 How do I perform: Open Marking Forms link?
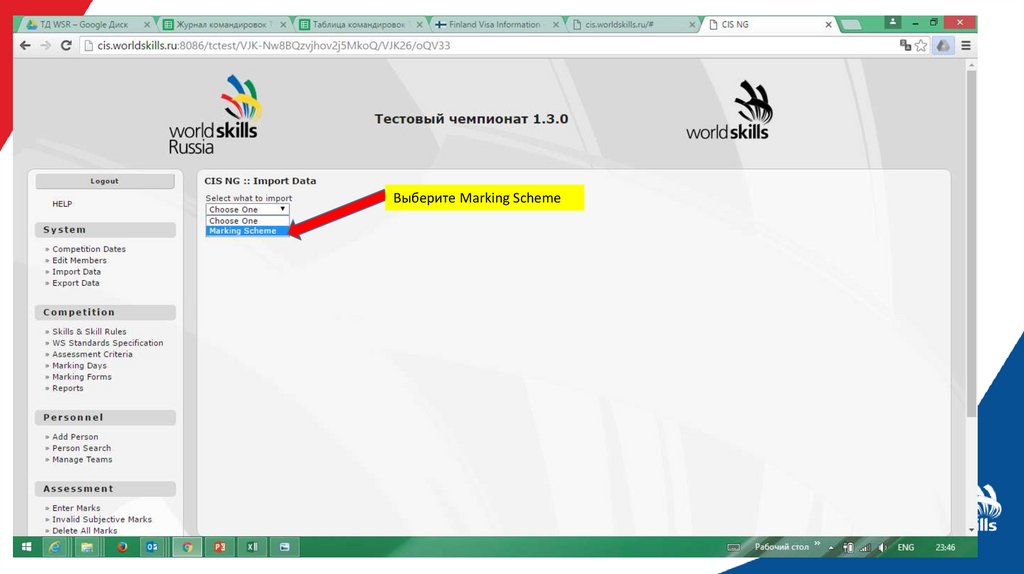pyautogui.click(x=82, y=377)
